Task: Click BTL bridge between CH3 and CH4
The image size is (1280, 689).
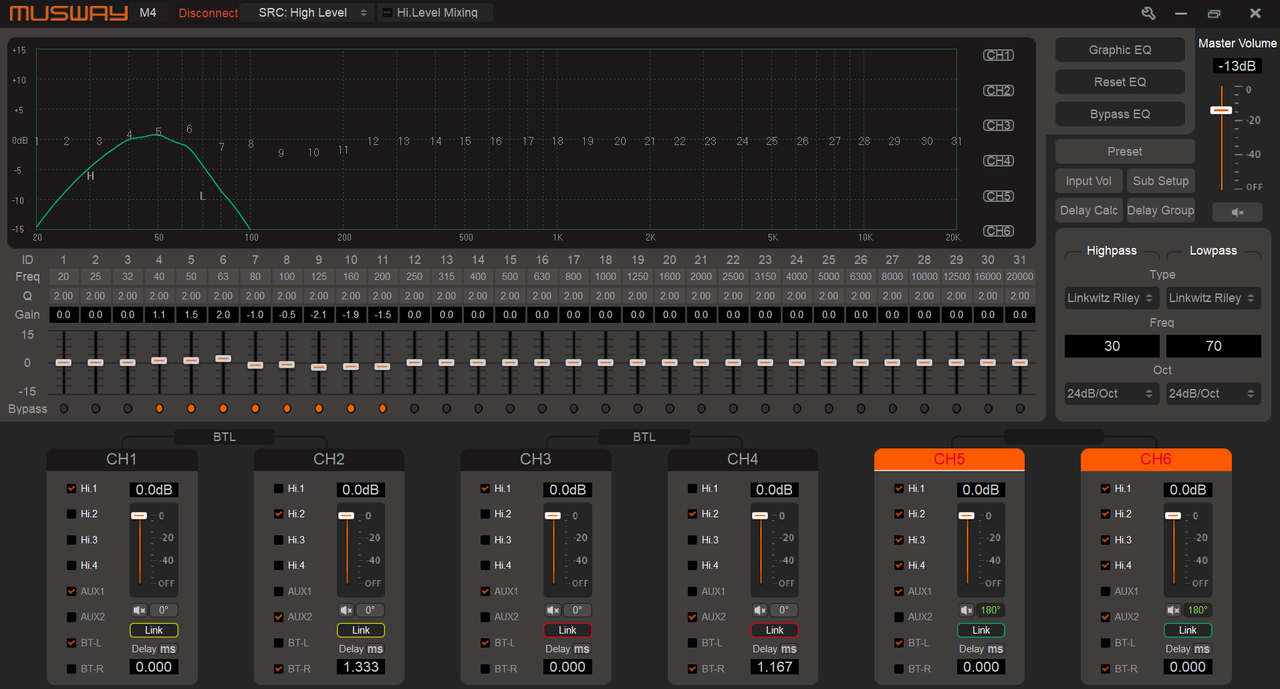Action: [644, 436]
